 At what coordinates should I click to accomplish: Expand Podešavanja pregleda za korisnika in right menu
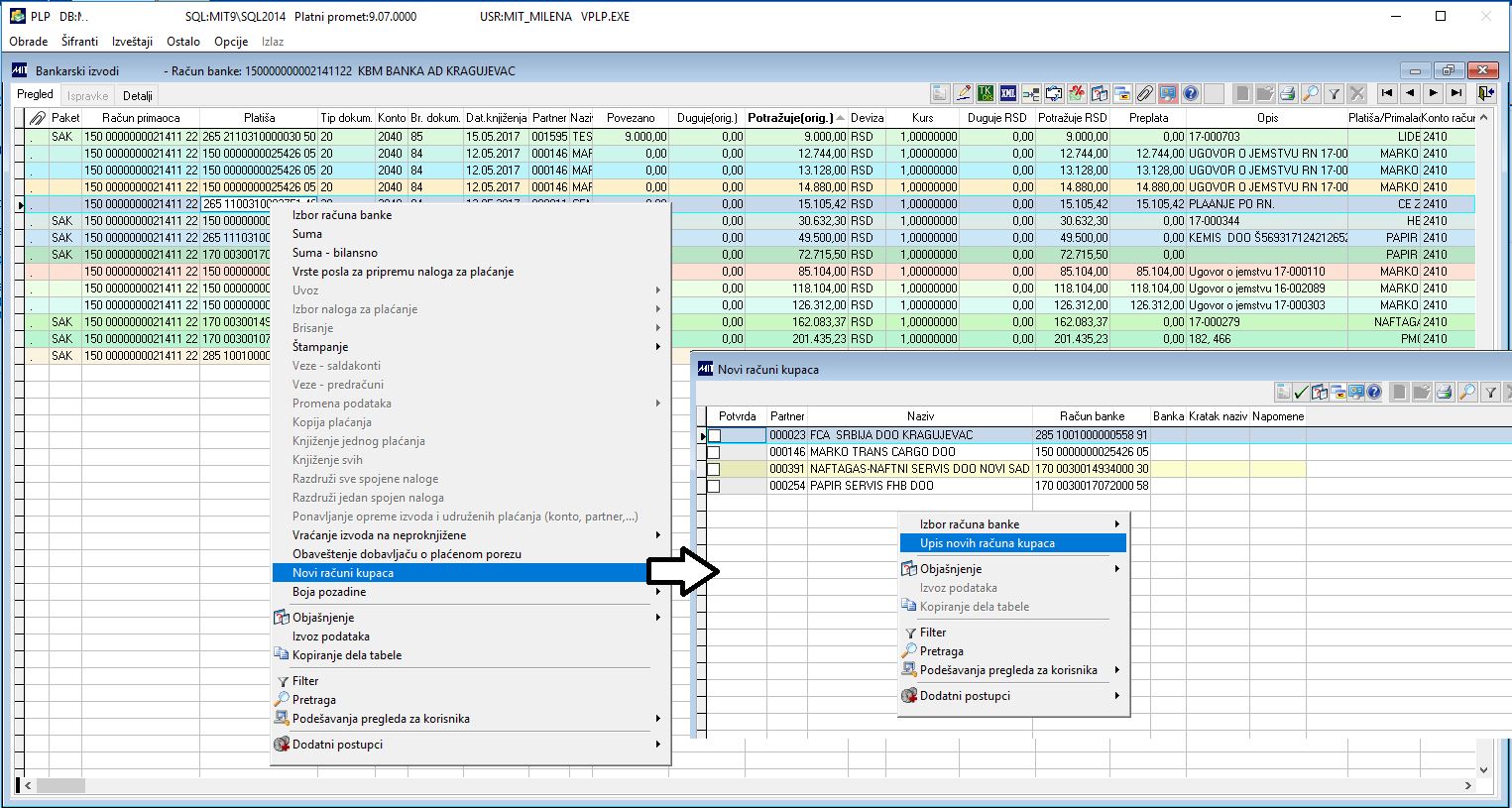point(1012,670)
